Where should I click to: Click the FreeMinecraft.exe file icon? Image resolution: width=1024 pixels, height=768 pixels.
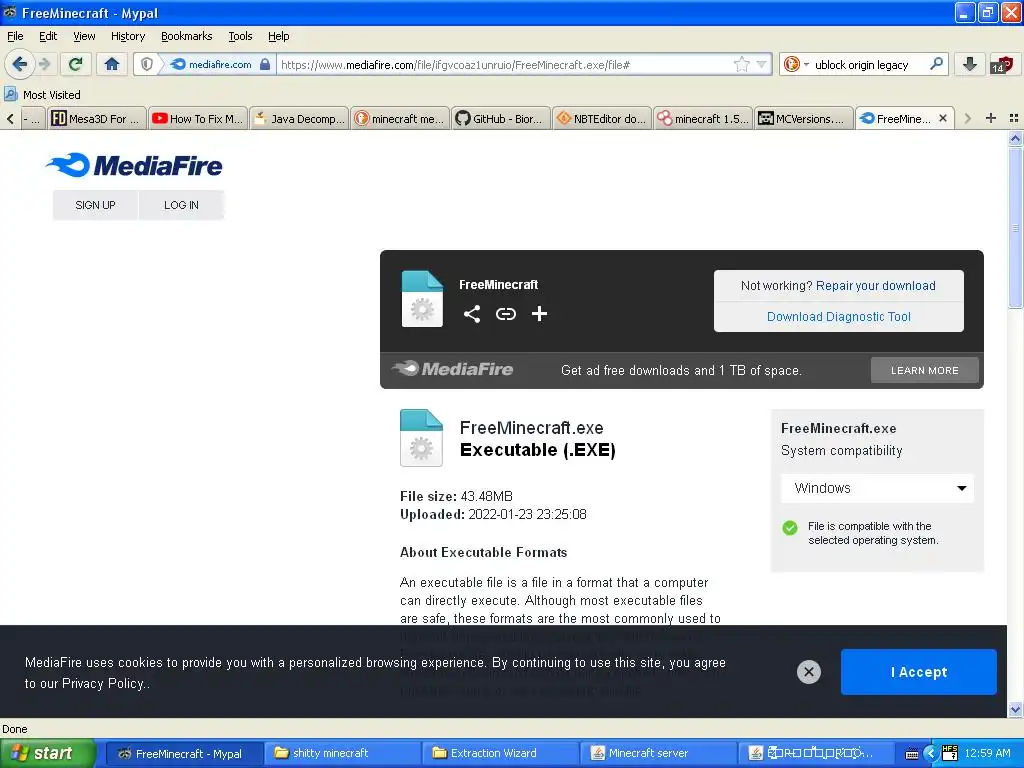point(421,438)
